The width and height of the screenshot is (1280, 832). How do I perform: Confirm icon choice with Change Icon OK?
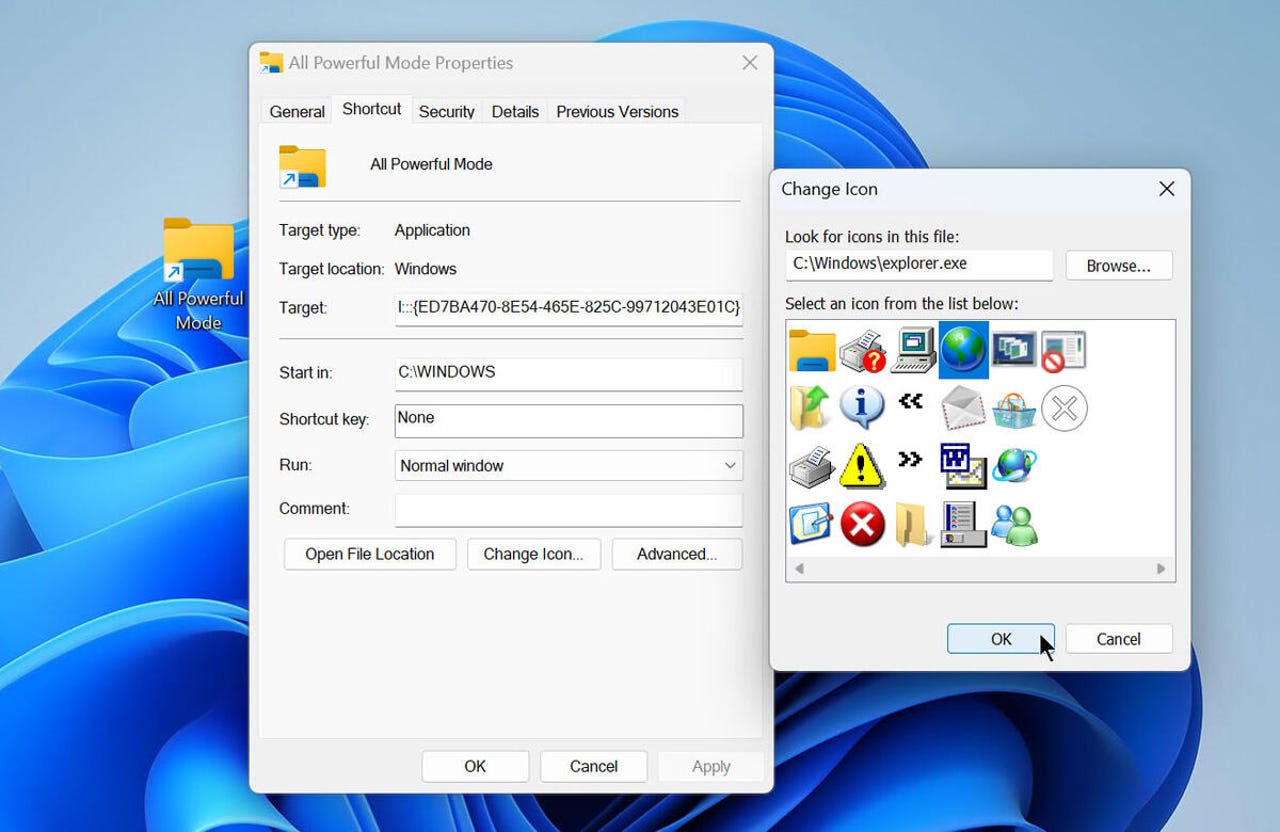(x=1001, y=639)
